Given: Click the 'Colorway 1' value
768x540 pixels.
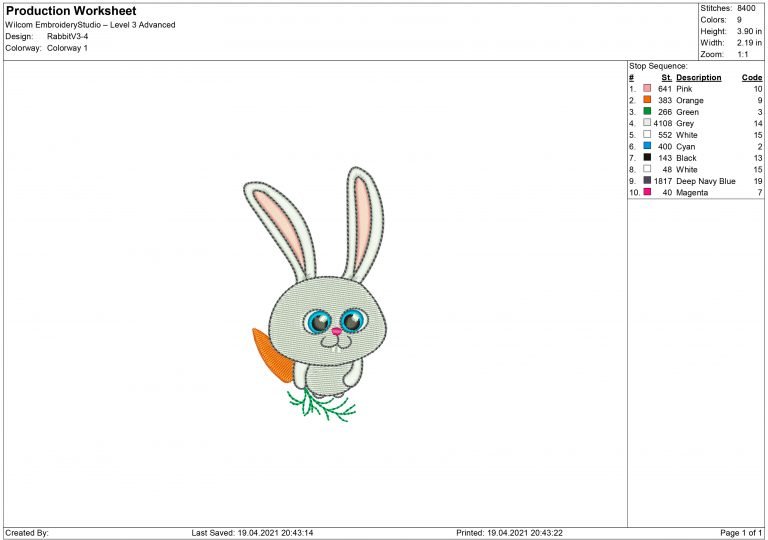Looking at the screenshot, I should [x=67, y=48].
